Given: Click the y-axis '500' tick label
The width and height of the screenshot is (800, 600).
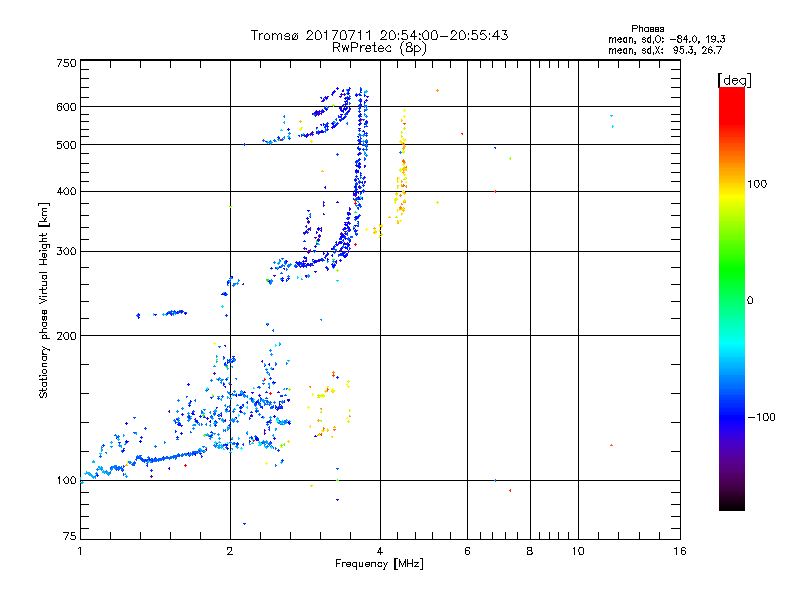Looking at the screenshot, I should (x=66, y=145).
